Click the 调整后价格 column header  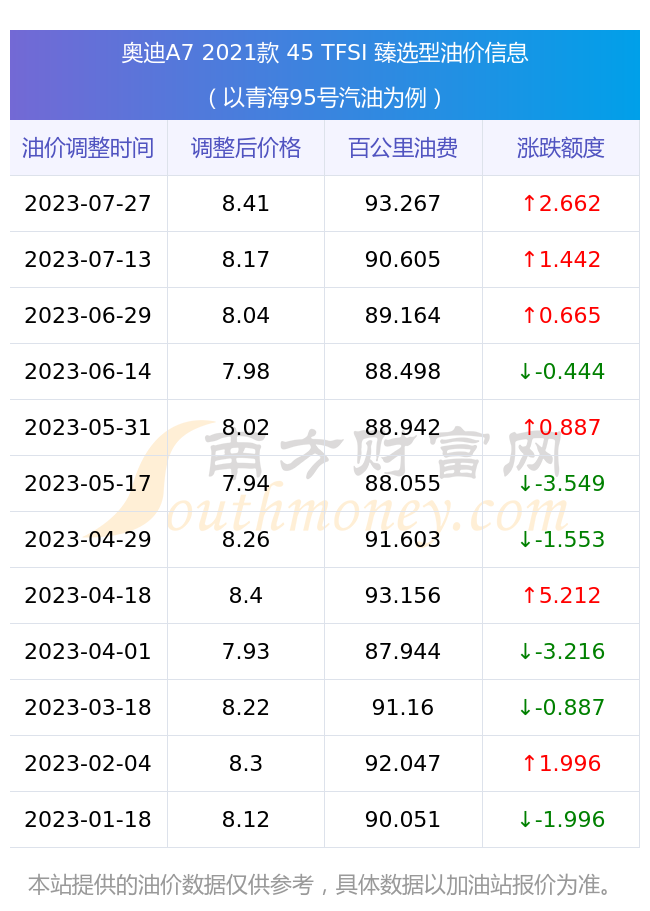tap(246, 148)
